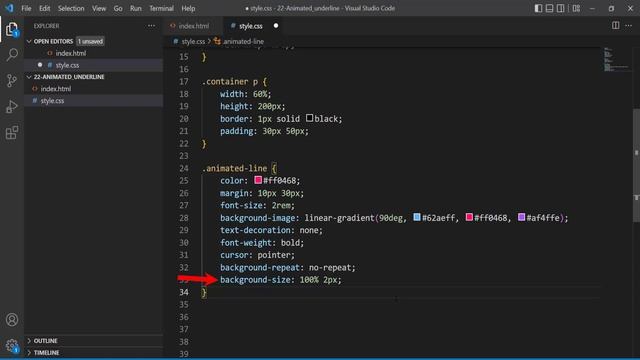Image resolution: width=640 pixels, height=360 pixels.
Task: Click the '.animated-line' selector on line 24
Action: 235,168
